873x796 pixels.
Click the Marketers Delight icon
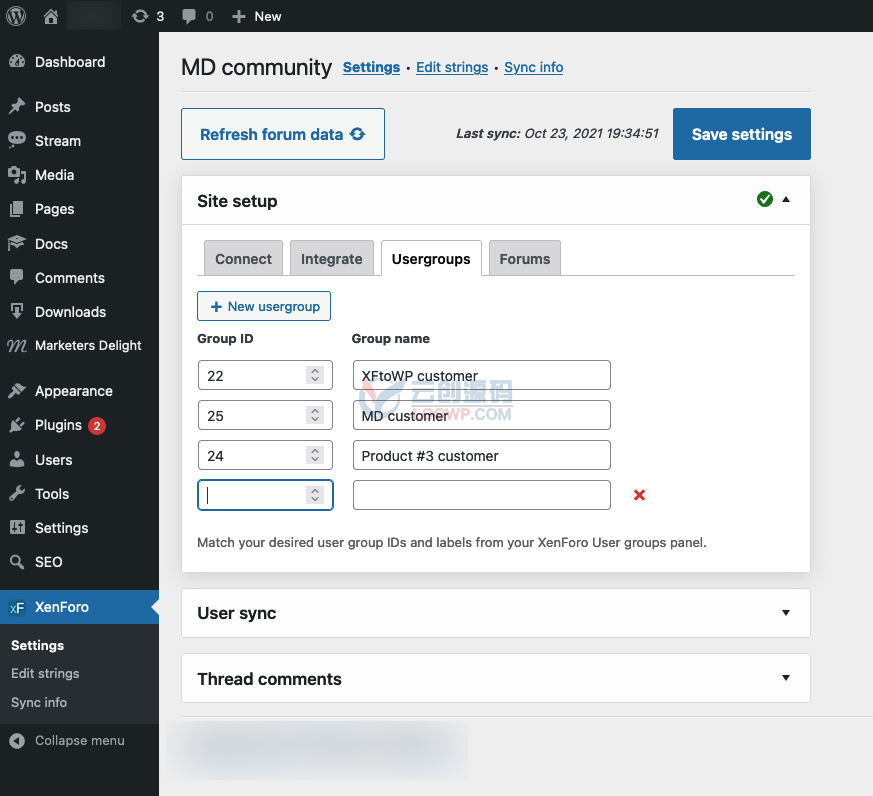click(x=17, y=346)
